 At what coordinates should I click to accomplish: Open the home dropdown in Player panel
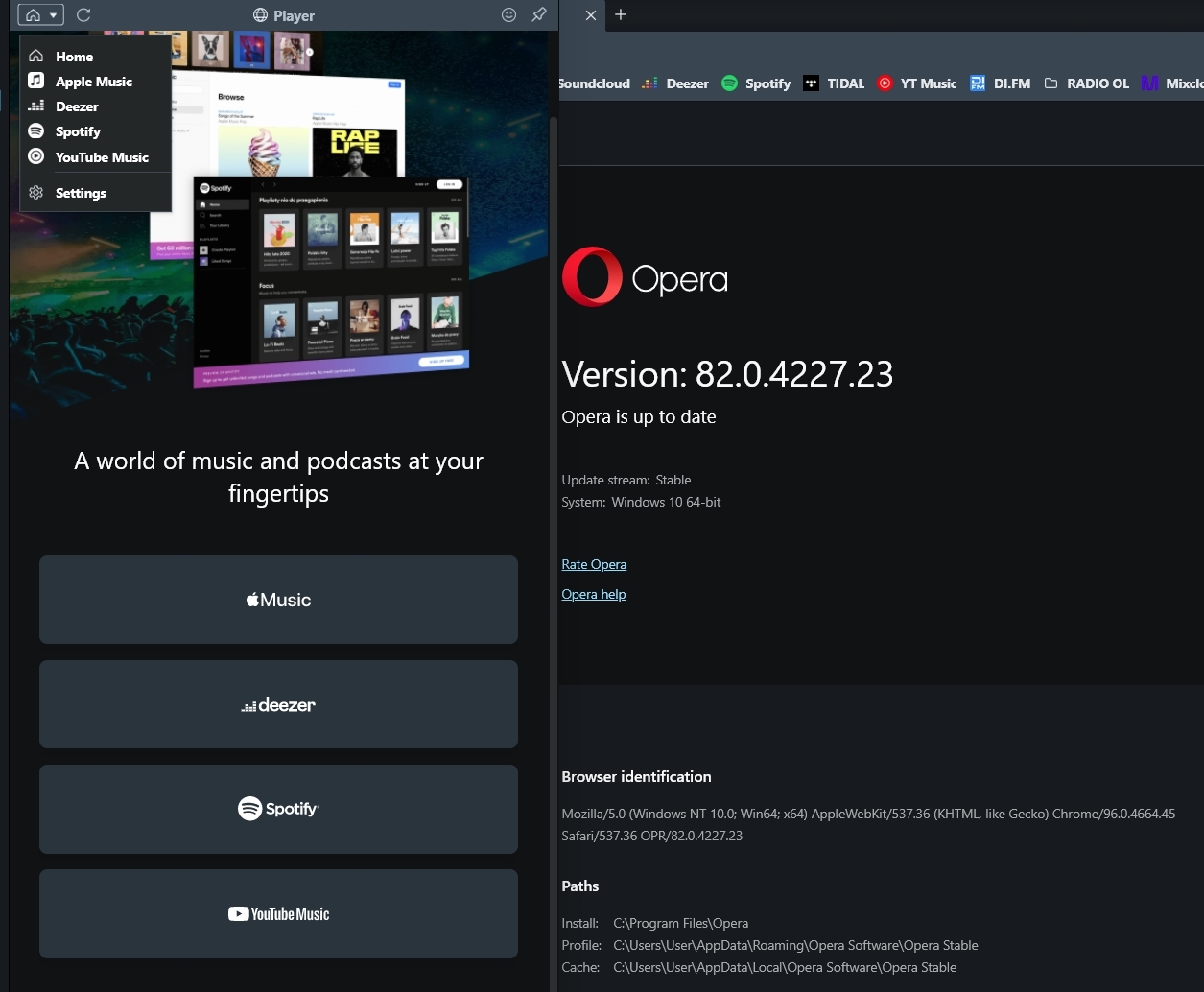click(40, 15)
